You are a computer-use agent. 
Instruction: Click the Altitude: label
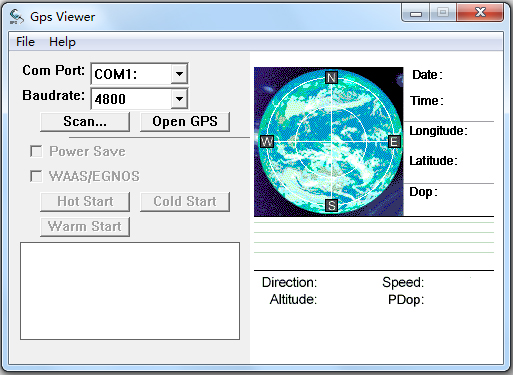click(293, 299)
